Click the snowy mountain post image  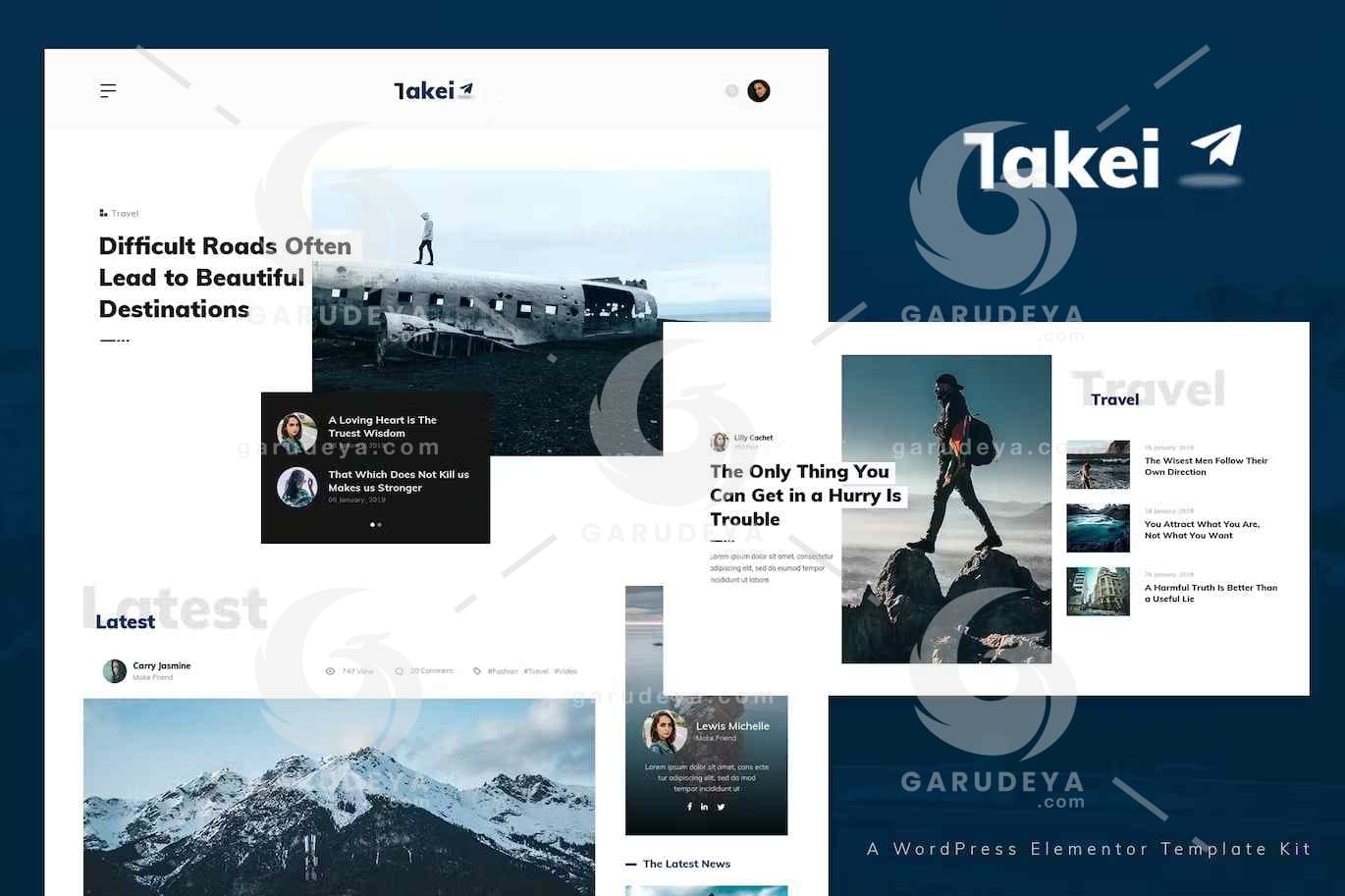click(339, 797)
